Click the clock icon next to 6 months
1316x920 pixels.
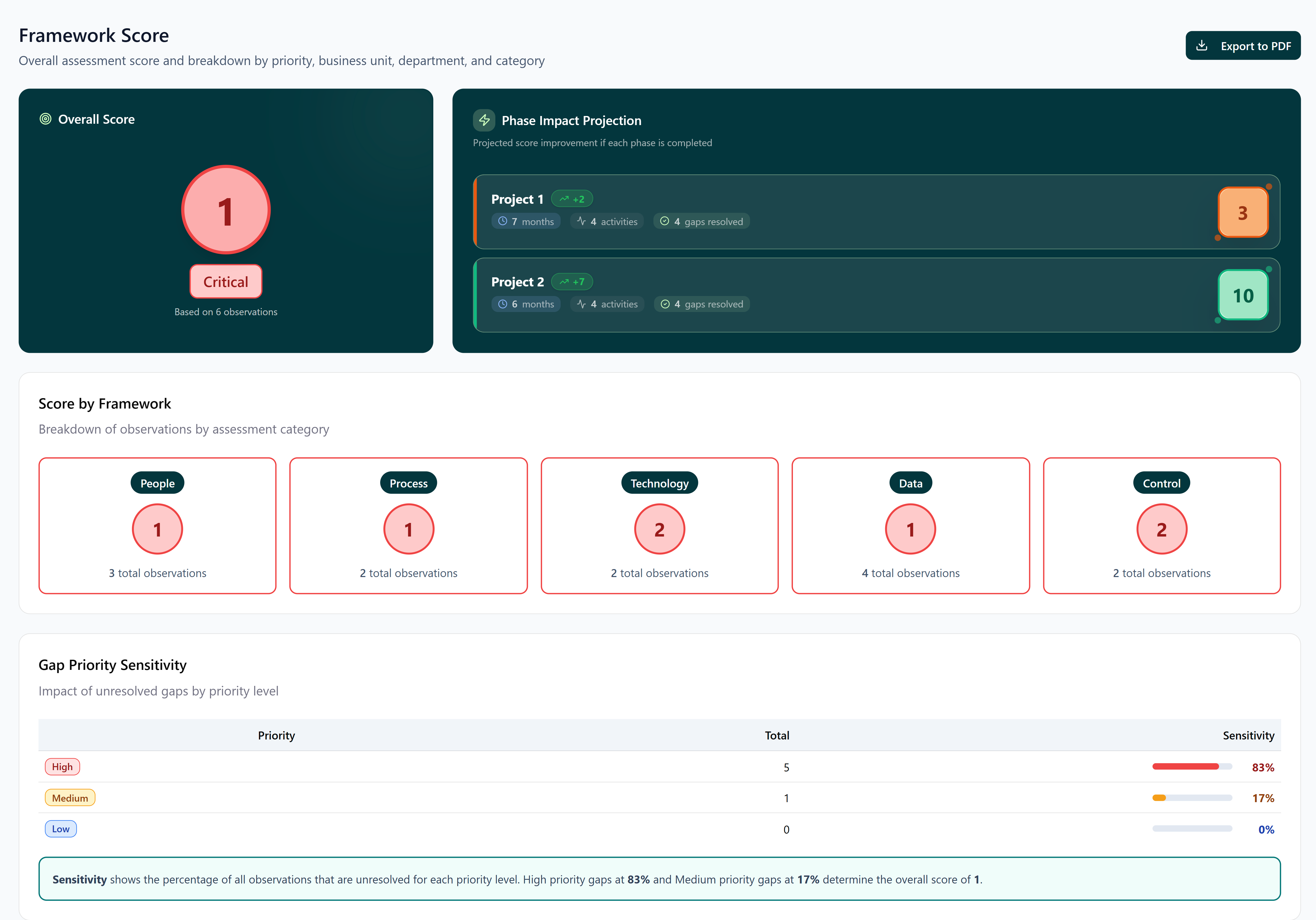click(x=503, y=304)
